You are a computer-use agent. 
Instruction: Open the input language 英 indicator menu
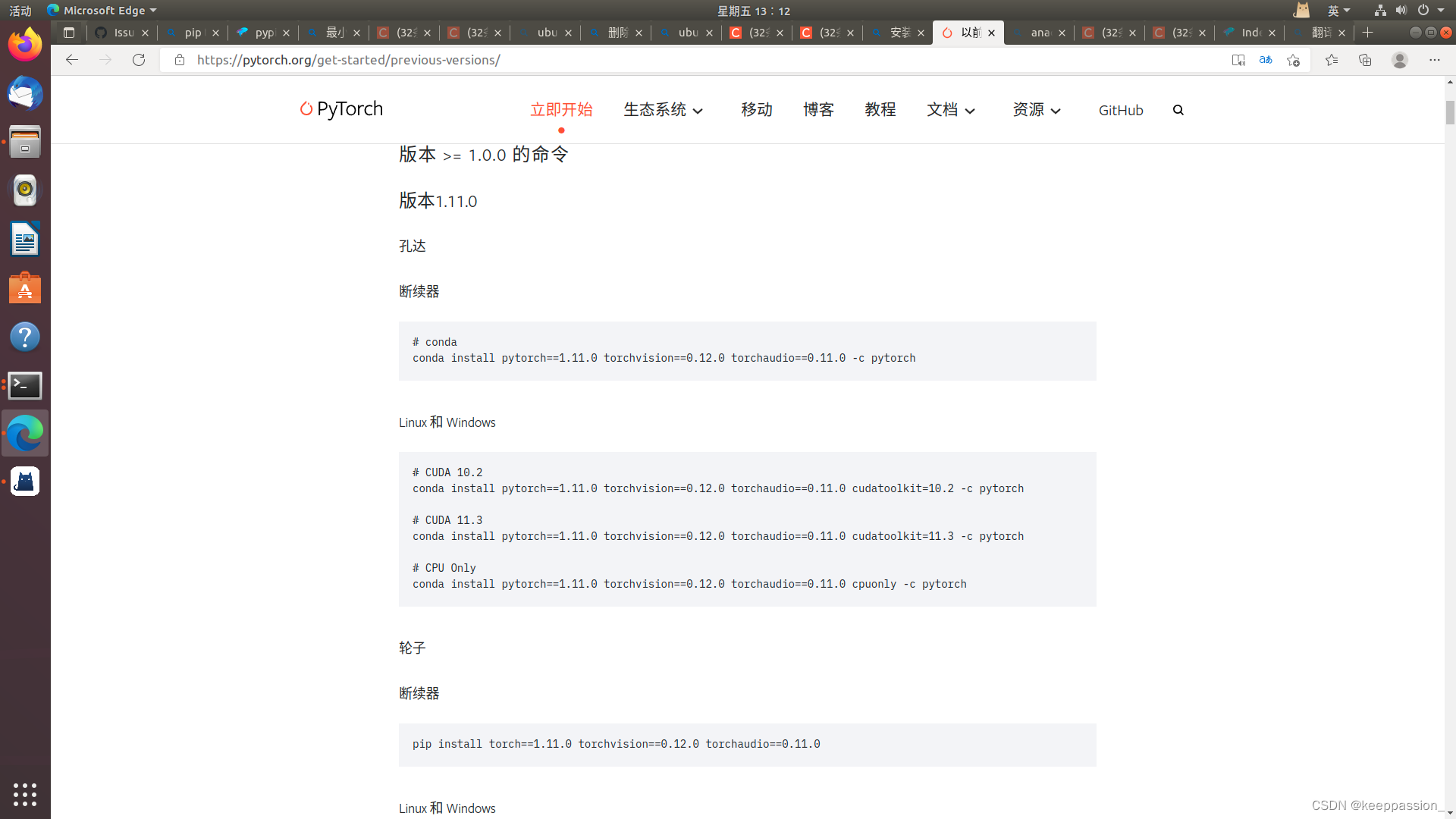[x=1338, y=11]
